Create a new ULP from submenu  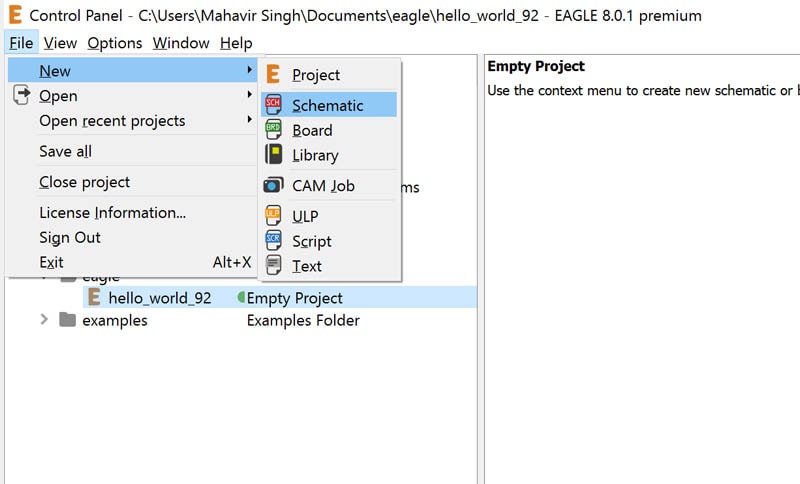click(329, 215)
